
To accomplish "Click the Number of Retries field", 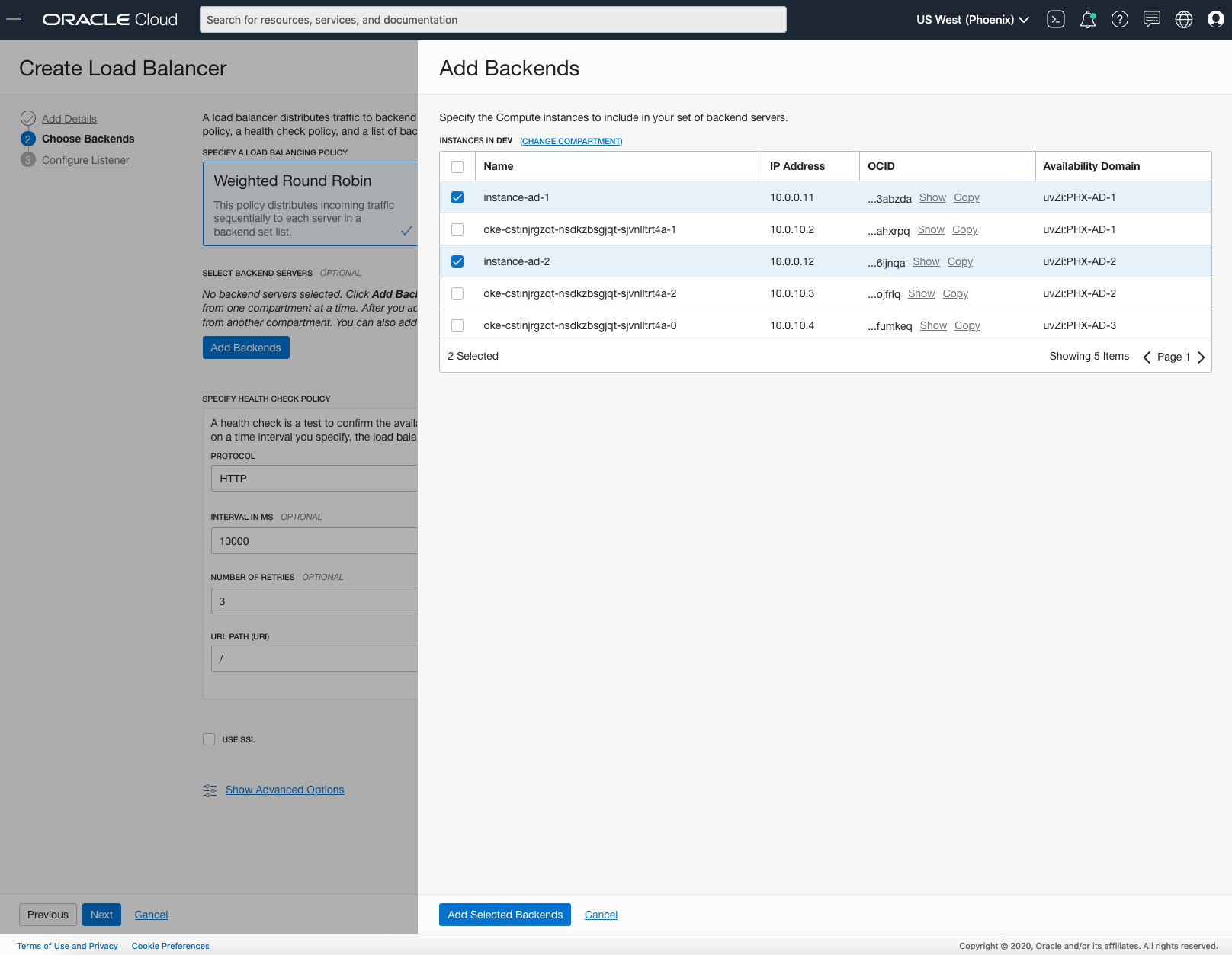I will click(314, 601).
